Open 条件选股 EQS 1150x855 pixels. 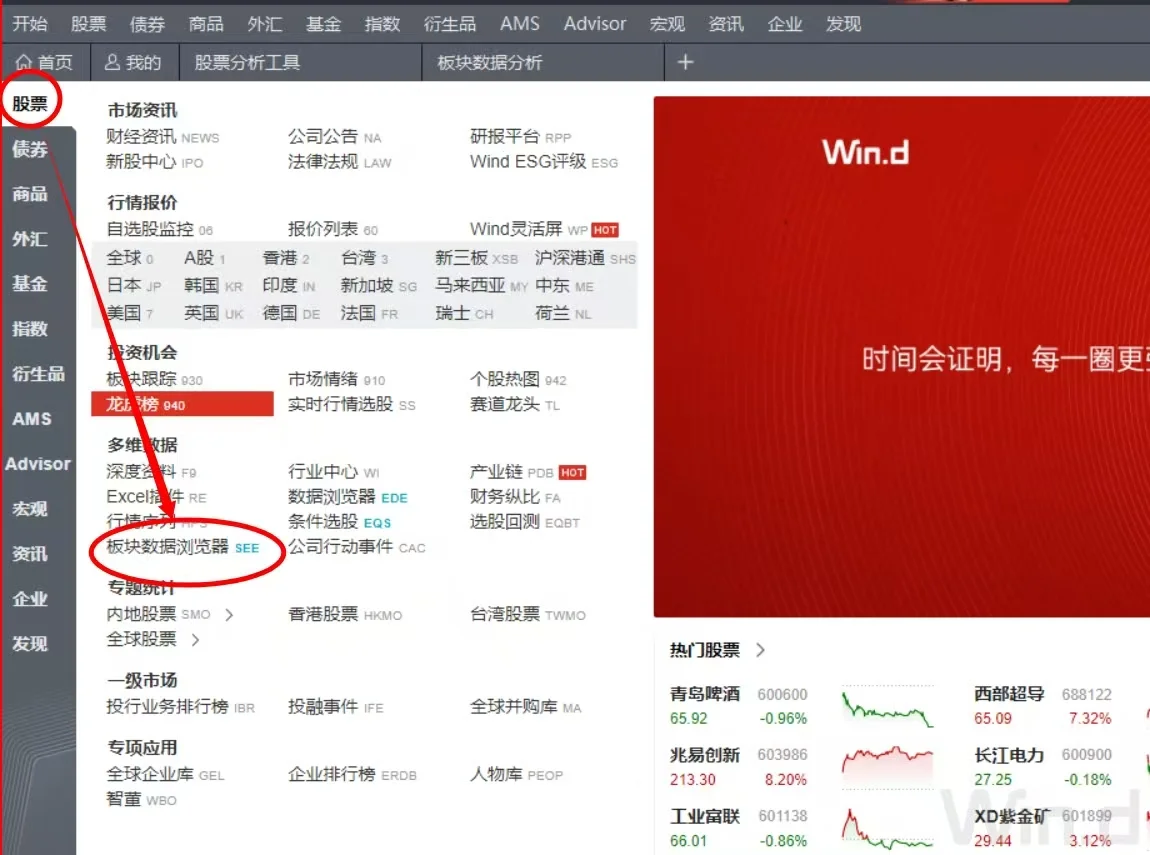point(340,521)
